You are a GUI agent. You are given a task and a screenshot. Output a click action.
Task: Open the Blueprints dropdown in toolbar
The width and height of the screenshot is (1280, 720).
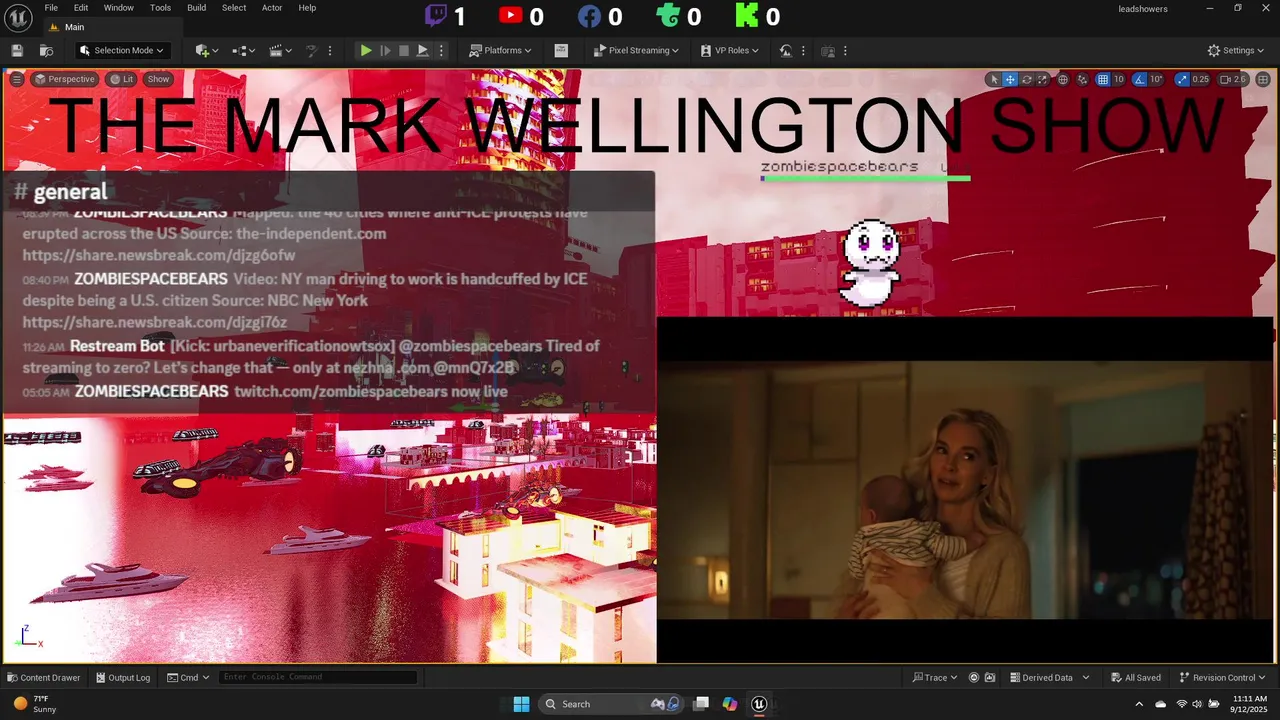pos(243,50)
